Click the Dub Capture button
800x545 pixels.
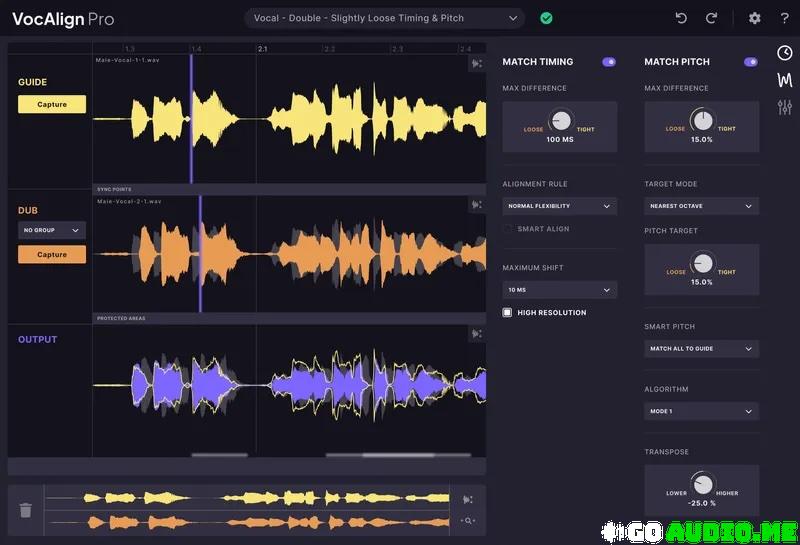click(52, 254)
